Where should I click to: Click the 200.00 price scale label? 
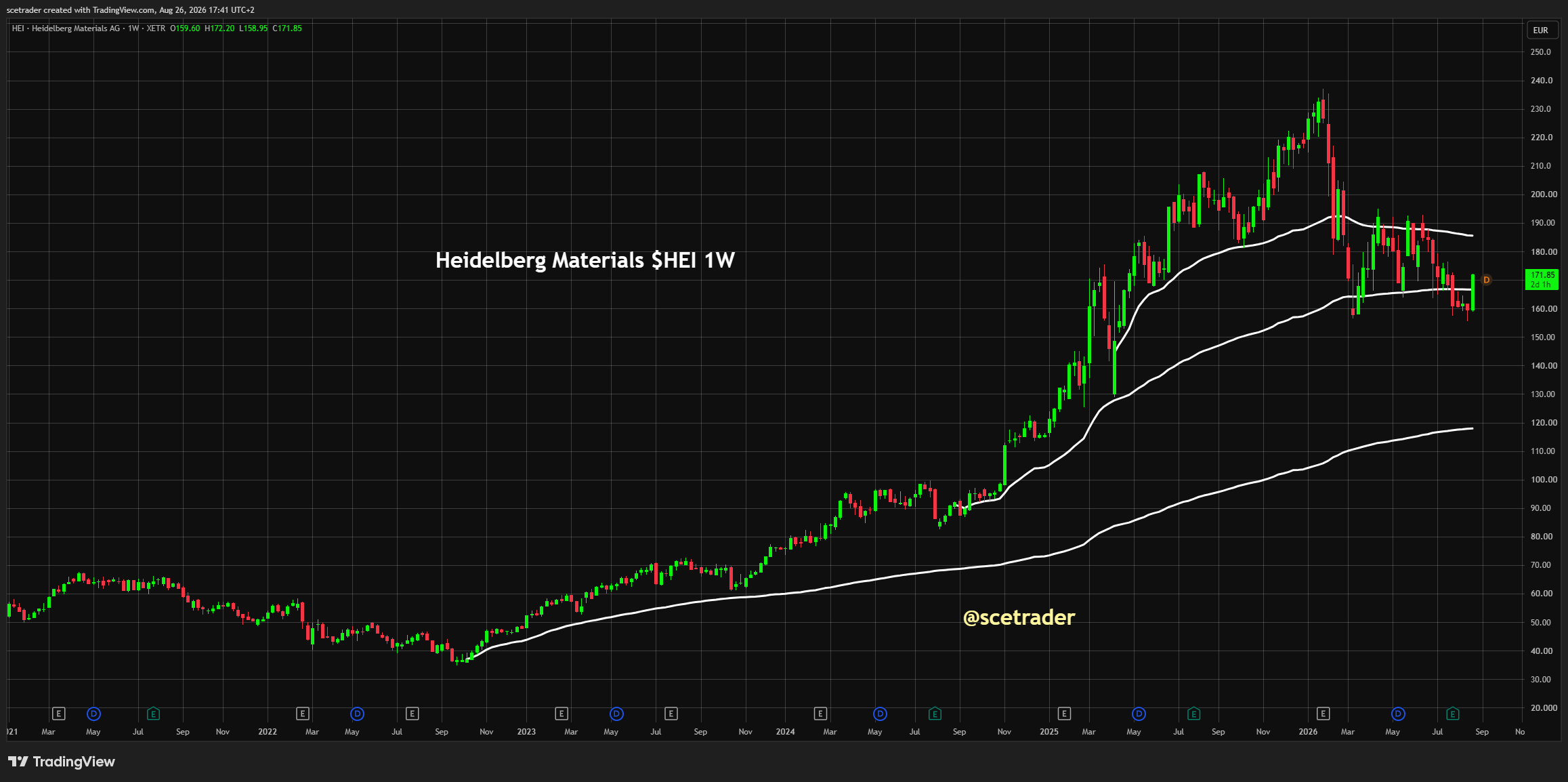[x=1544, y=194]
